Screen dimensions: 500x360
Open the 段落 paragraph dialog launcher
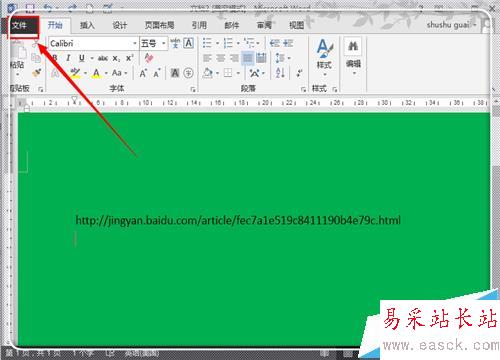[303, 89]
